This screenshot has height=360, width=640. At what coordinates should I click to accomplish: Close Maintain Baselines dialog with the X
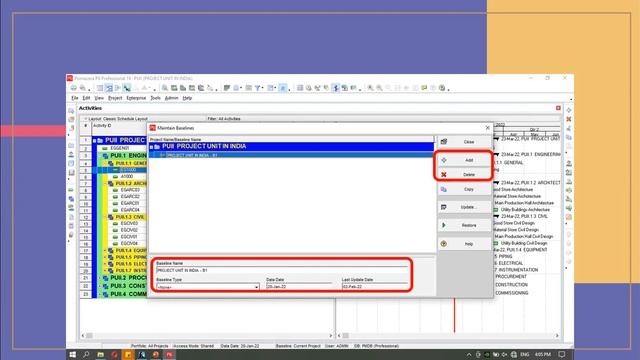487,128
